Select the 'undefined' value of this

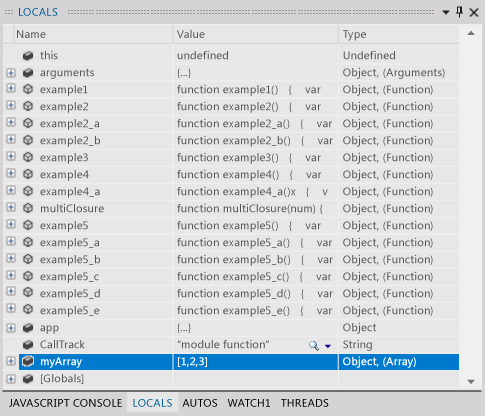point(203,55)
